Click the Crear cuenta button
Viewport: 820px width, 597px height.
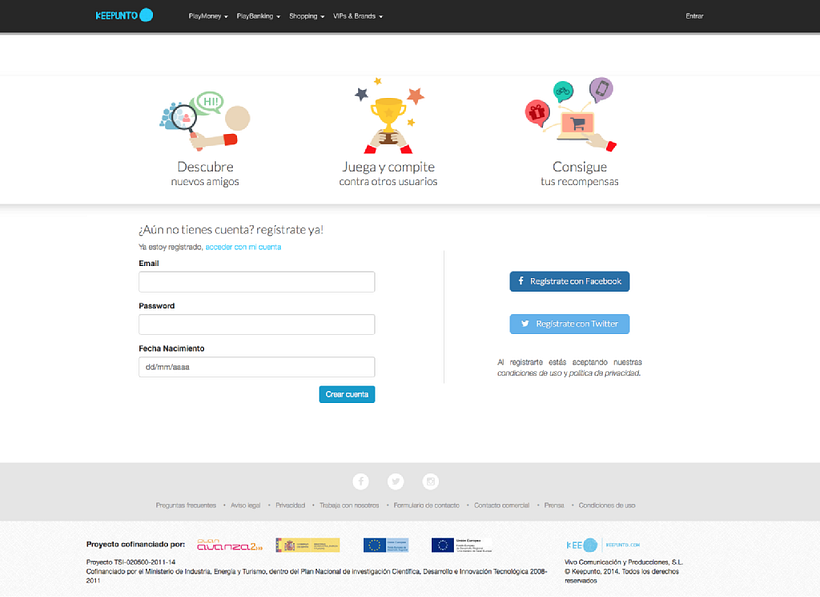[x=347, y=394]
